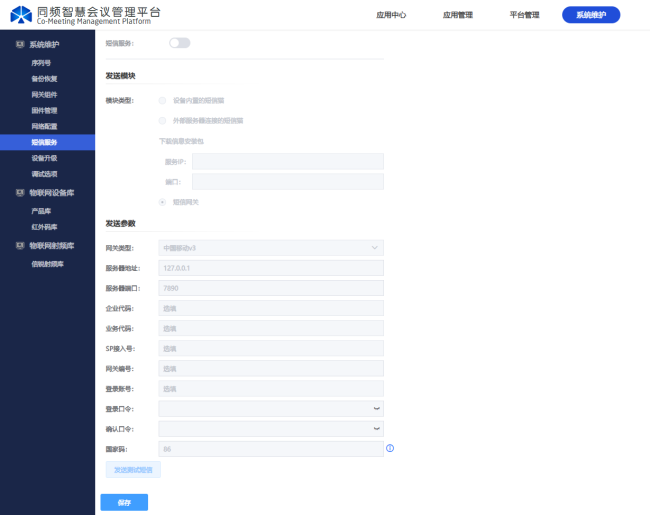The height and width of the screenshot is (515, 651).
Task: Click the 服务器地址 input field
Action: 271,268
